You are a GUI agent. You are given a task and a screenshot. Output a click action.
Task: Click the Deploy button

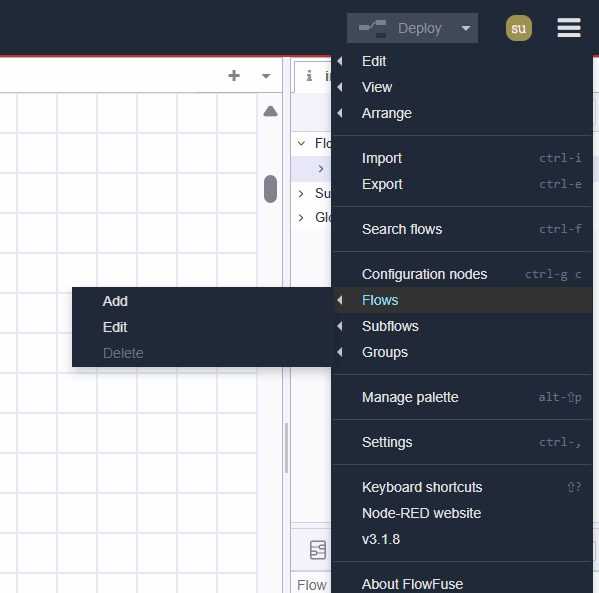click(400, 28)
